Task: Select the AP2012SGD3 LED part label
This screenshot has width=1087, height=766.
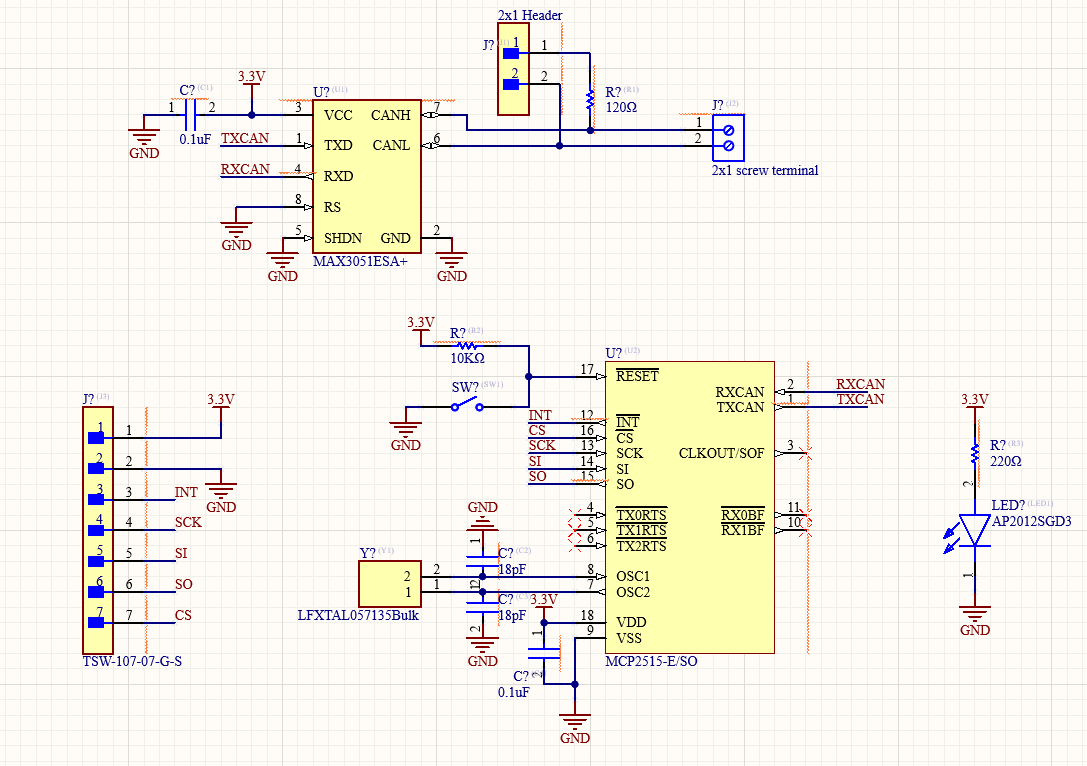Action: pyautogui.click(x=1032, y=521)
